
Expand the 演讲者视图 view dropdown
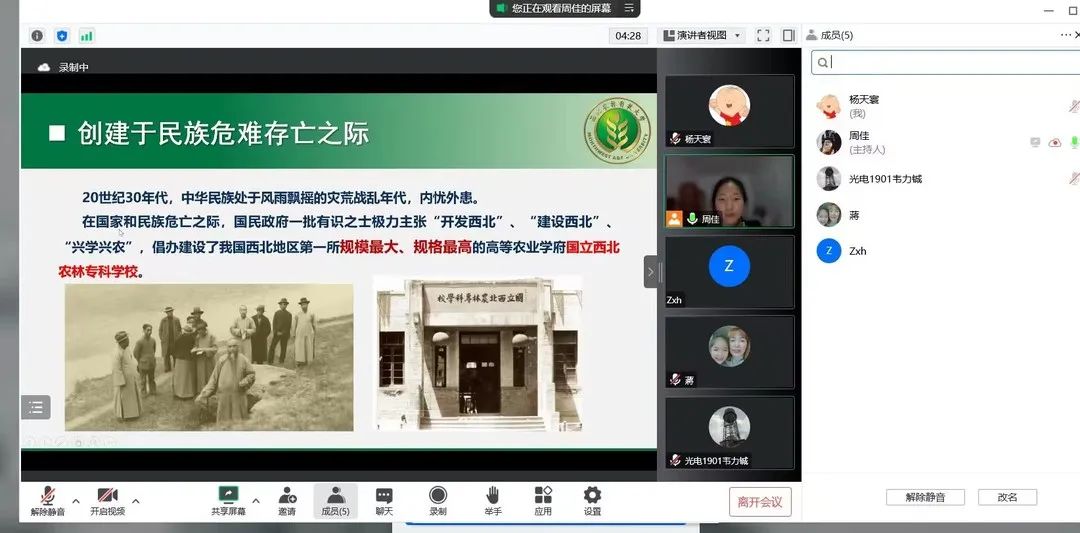[x=702, y=35]
